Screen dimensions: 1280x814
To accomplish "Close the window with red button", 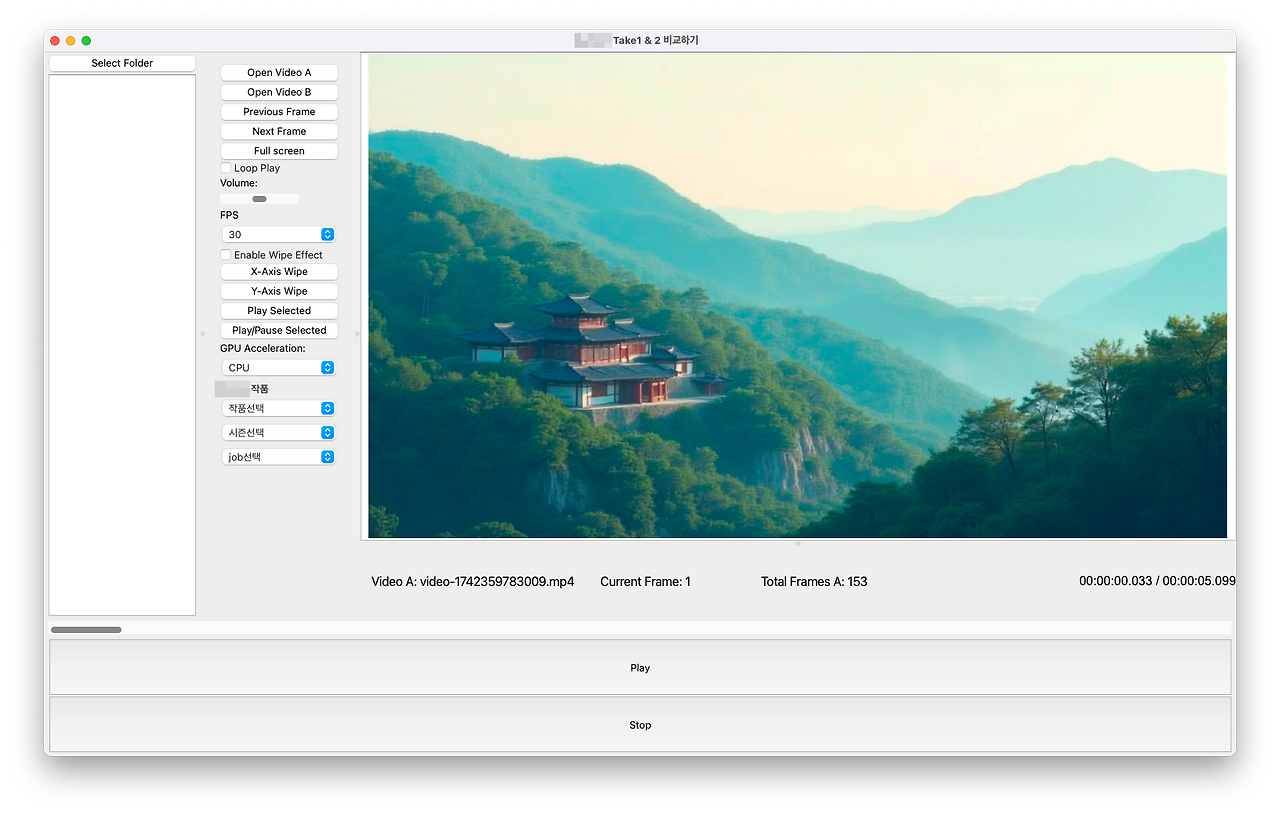I will 55,41.
